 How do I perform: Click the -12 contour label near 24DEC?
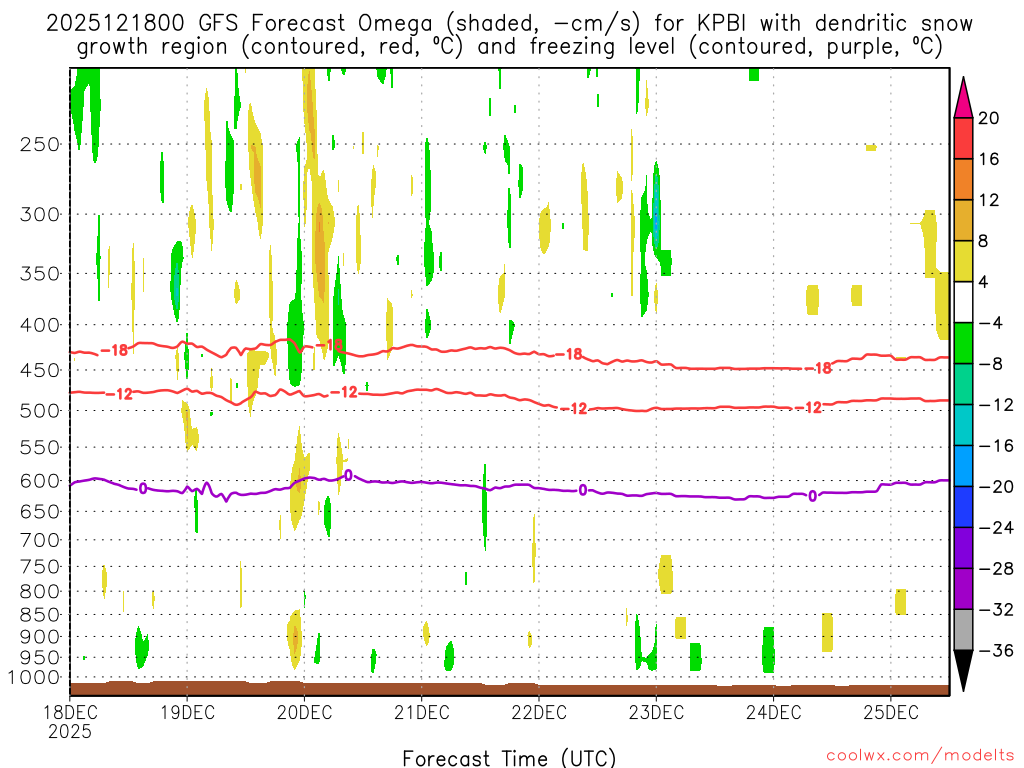[808, 408]
